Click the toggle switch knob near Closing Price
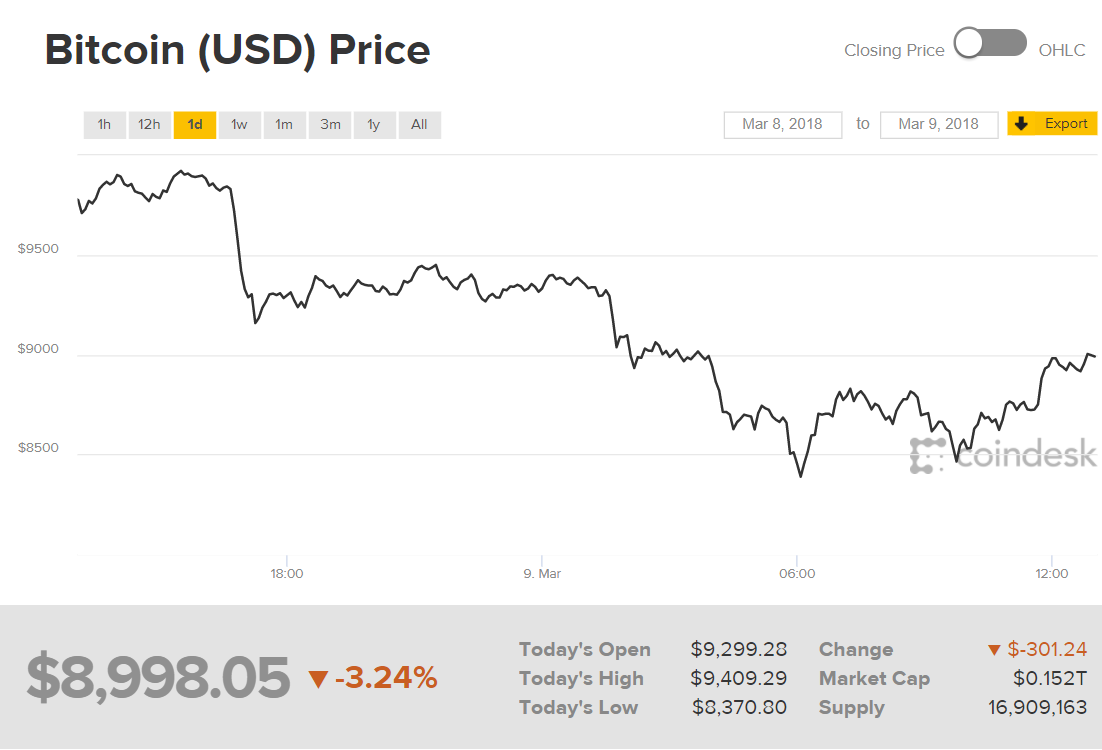 point(968,43)
